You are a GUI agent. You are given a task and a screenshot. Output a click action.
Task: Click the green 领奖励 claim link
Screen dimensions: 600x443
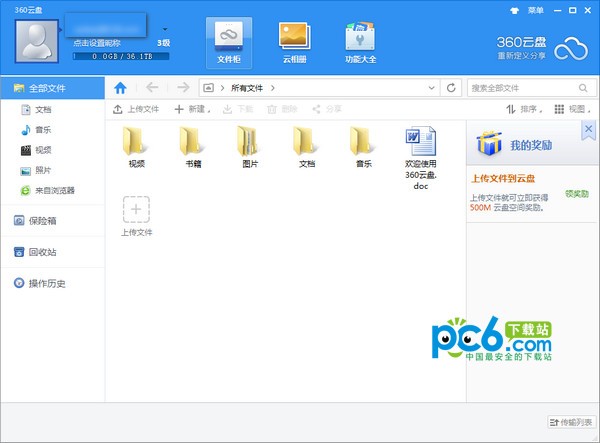577,194
